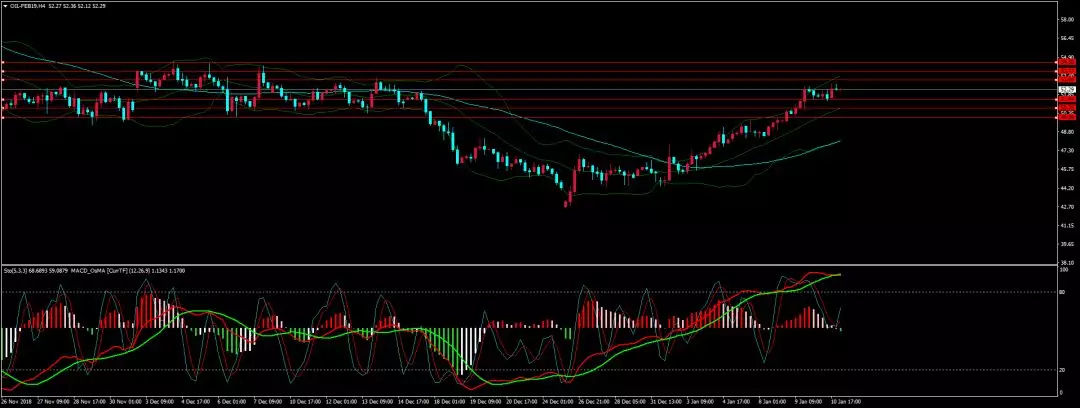
Task: Select the OIL-FEB19,H4 symbol label
Action: click(x=28, y=5)
